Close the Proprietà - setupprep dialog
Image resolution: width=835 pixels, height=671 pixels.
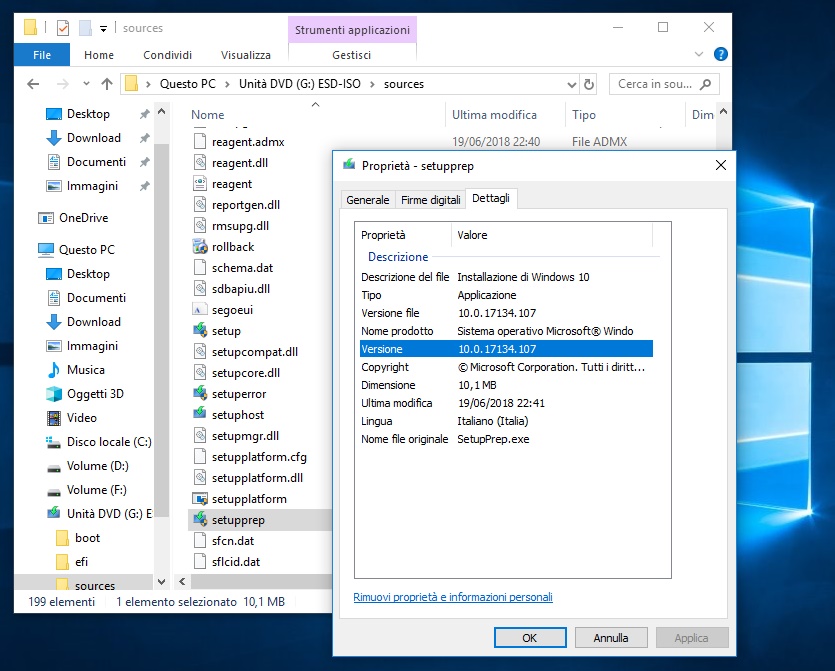point(721,166)
